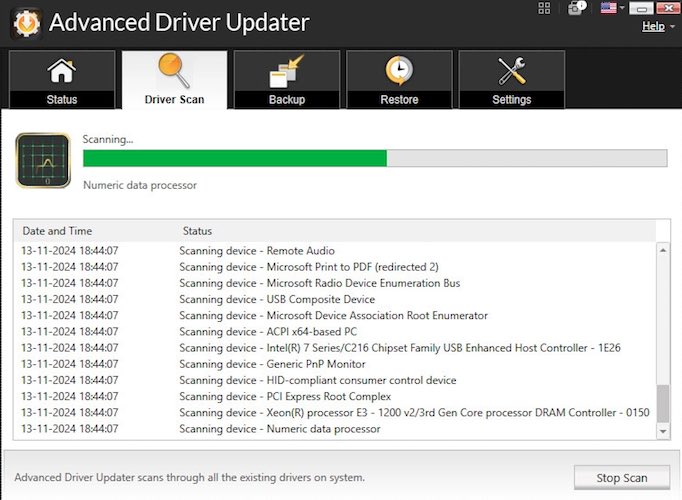Switch to the Settings tab label
Screen dimensions: 682x500
pyautogui.click(x=512, y=100)
